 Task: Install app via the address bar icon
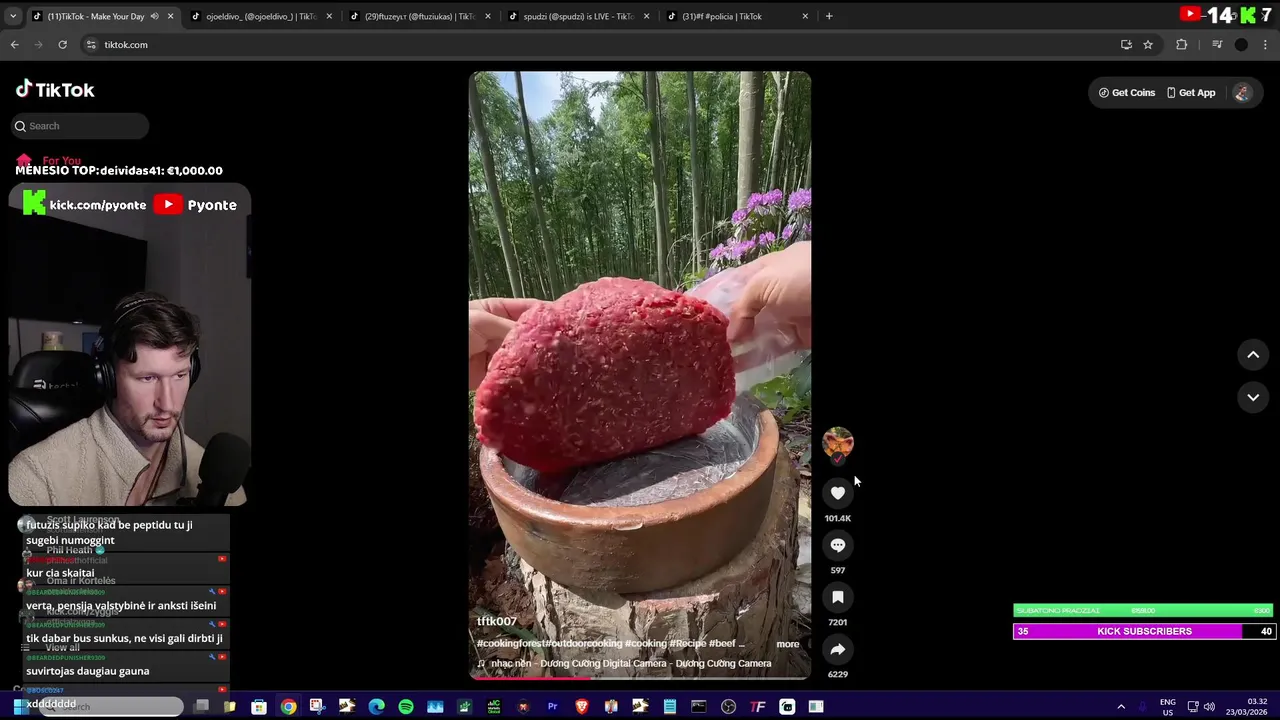tap(1126, 45)
